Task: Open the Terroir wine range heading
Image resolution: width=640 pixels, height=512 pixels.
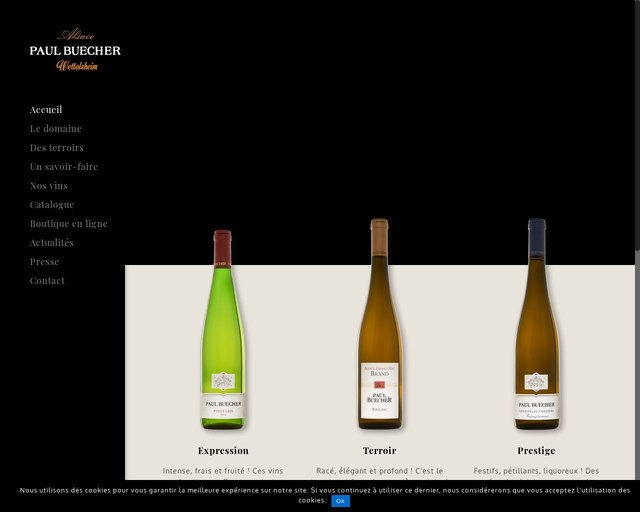Action: (x=380, y=450)
